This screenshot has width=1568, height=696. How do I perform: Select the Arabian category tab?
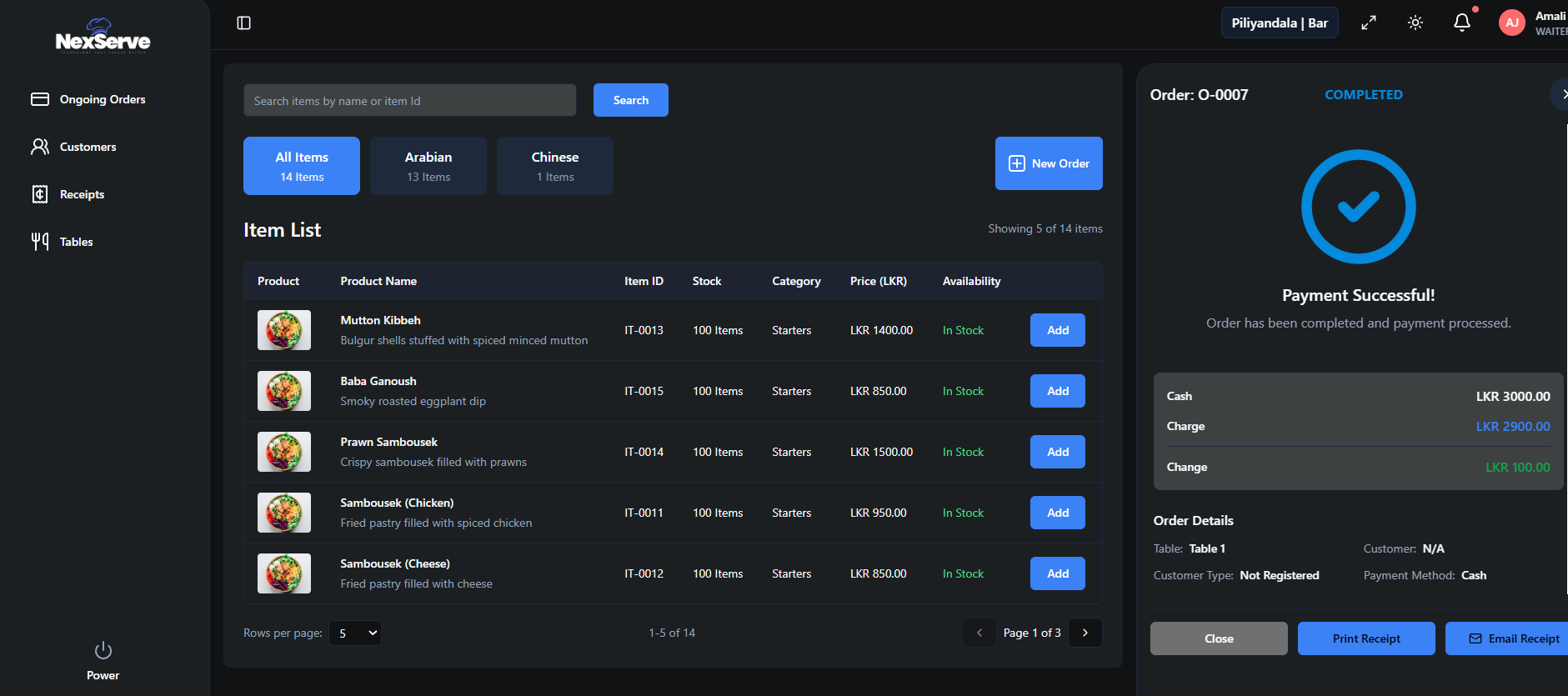(x=428, y=166)
